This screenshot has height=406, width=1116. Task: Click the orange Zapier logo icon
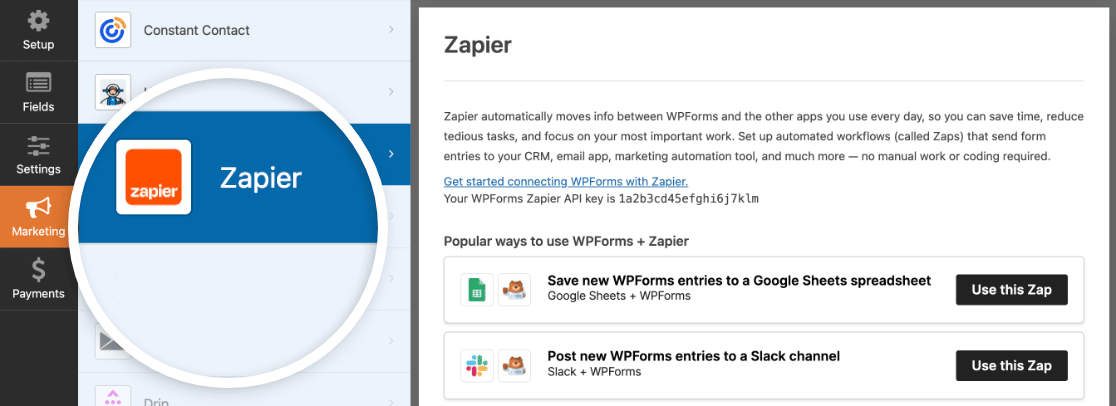[x=154, y=177]
